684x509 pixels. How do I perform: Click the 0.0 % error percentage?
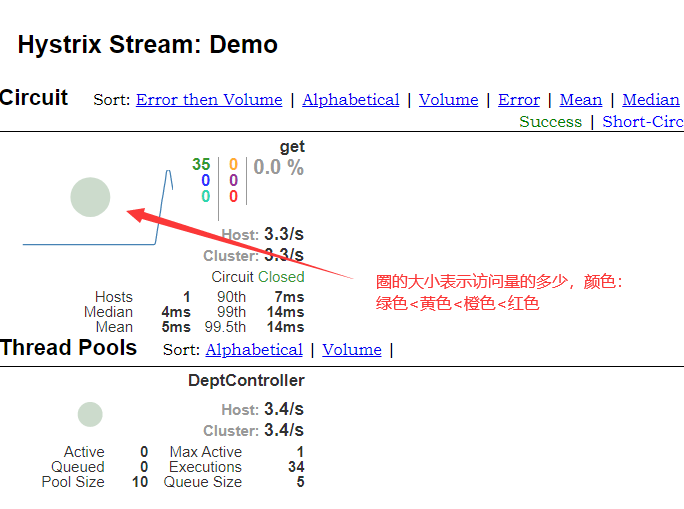point(278,167)
